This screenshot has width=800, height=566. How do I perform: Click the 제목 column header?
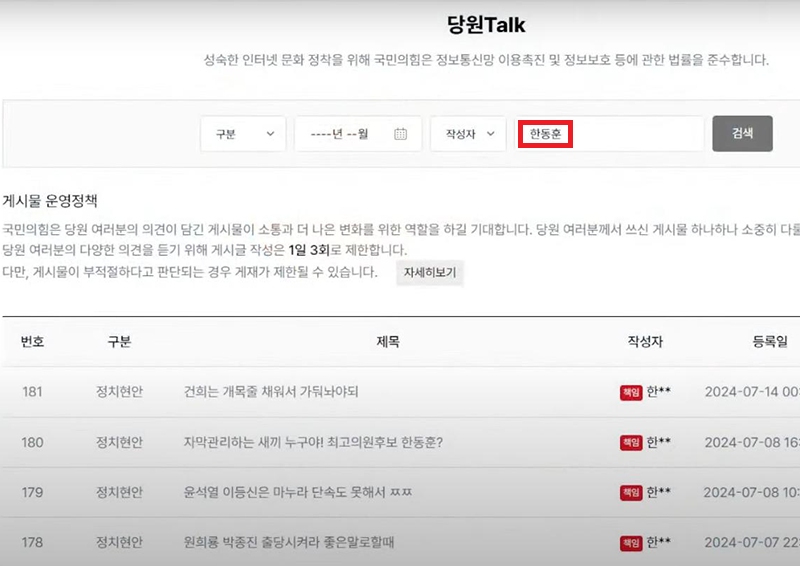(388, 341)
